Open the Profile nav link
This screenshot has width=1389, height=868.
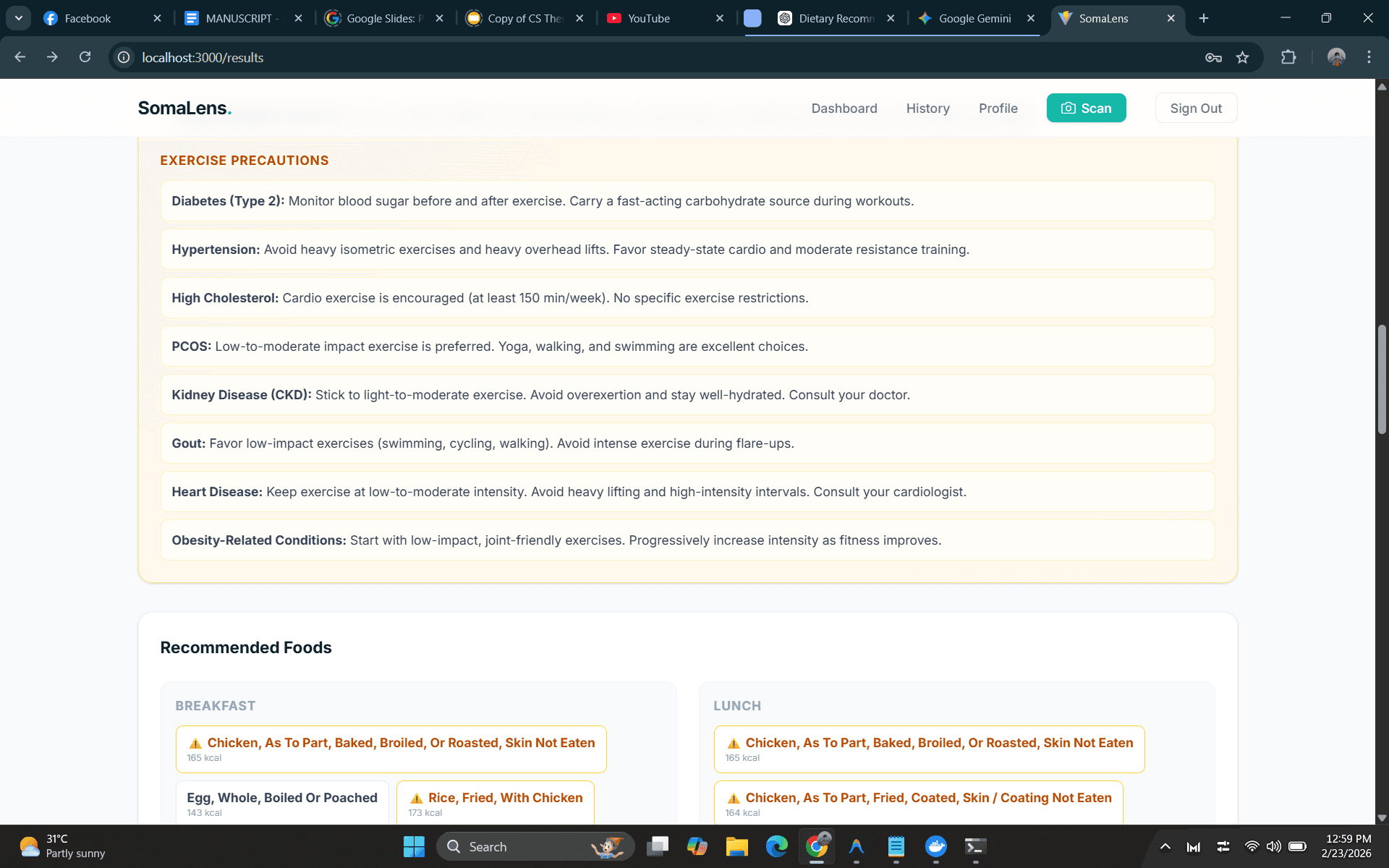click(998, 108)
